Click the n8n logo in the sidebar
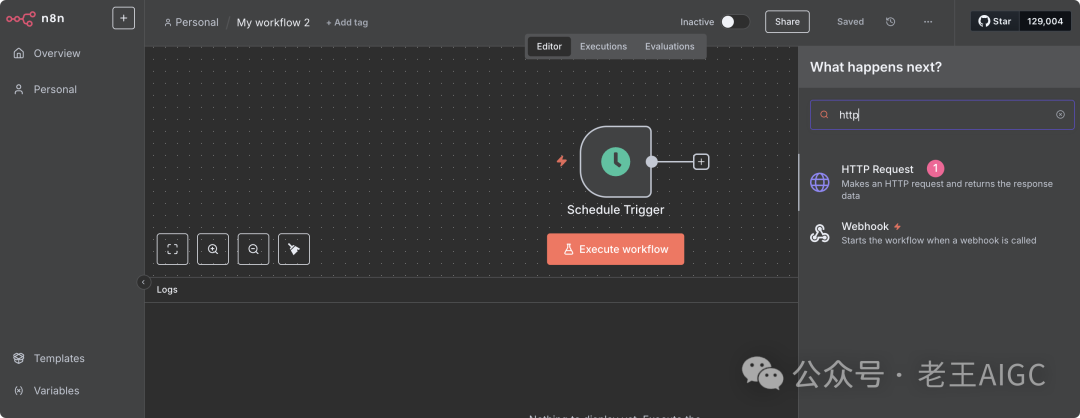 tap(35, 19)
